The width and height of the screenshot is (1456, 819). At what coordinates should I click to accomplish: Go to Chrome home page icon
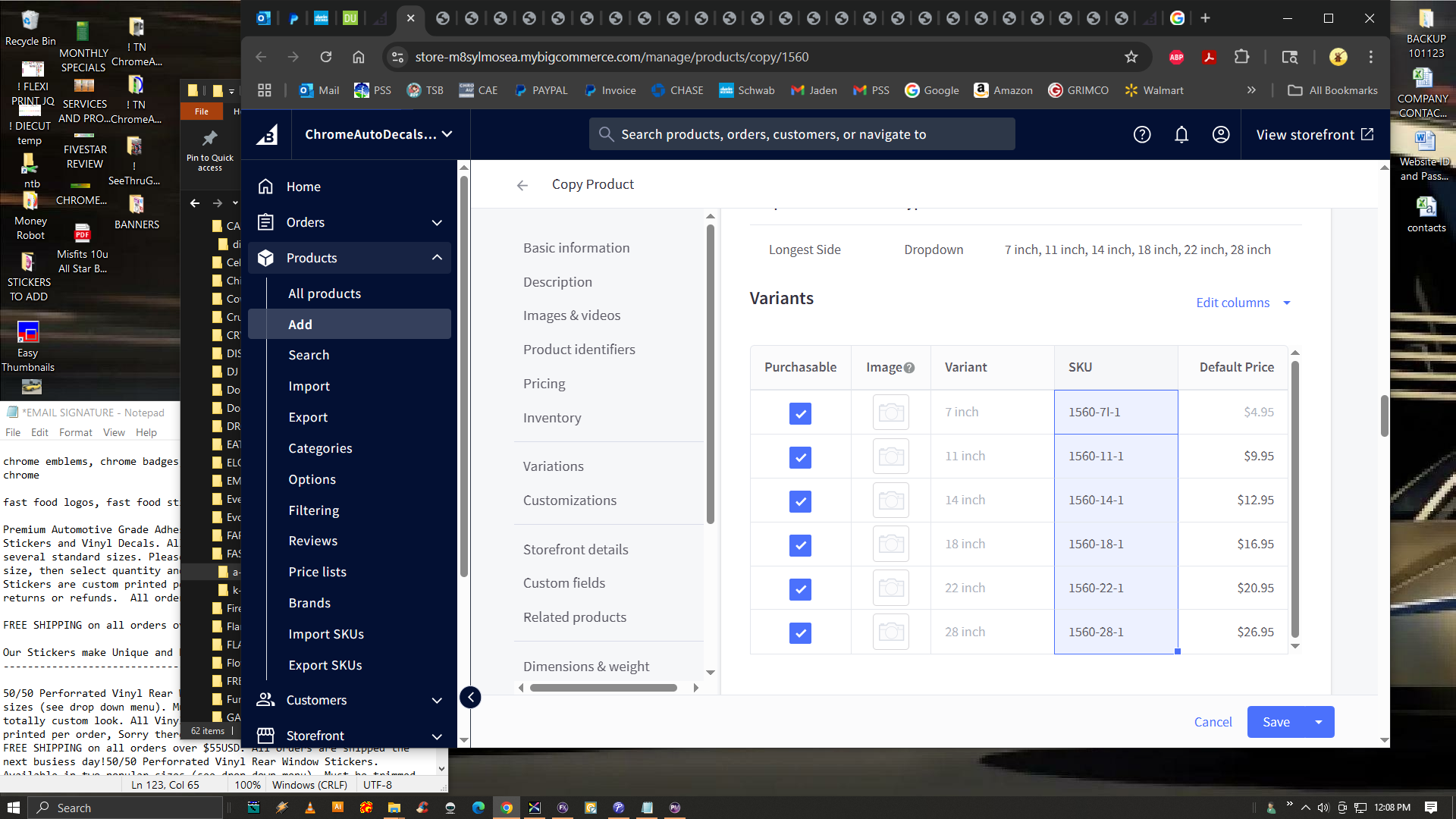(359, 57)
